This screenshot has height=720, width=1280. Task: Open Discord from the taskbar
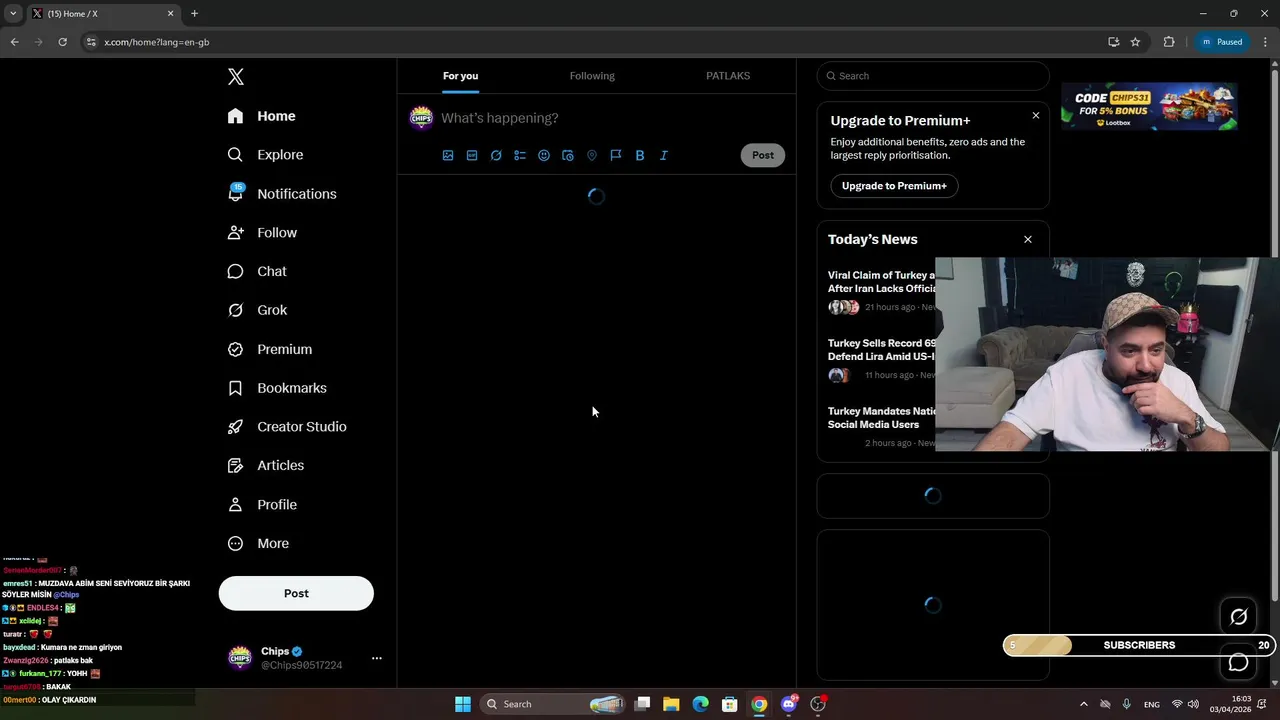[789, 704]
